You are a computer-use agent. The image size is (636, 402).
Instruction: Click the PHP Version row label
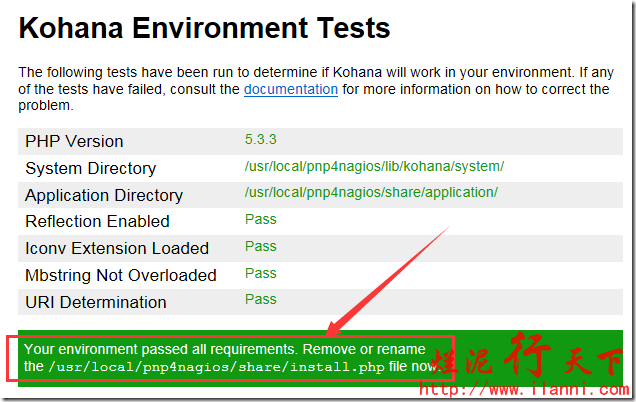pos(74,141)
